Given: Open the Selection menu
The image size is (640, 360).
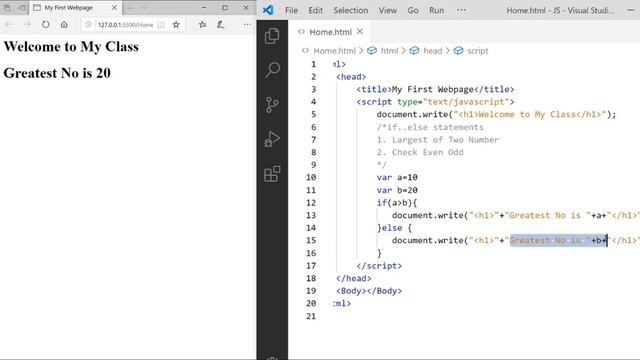Looking at the screenshot, I should (x=351, y=10).
